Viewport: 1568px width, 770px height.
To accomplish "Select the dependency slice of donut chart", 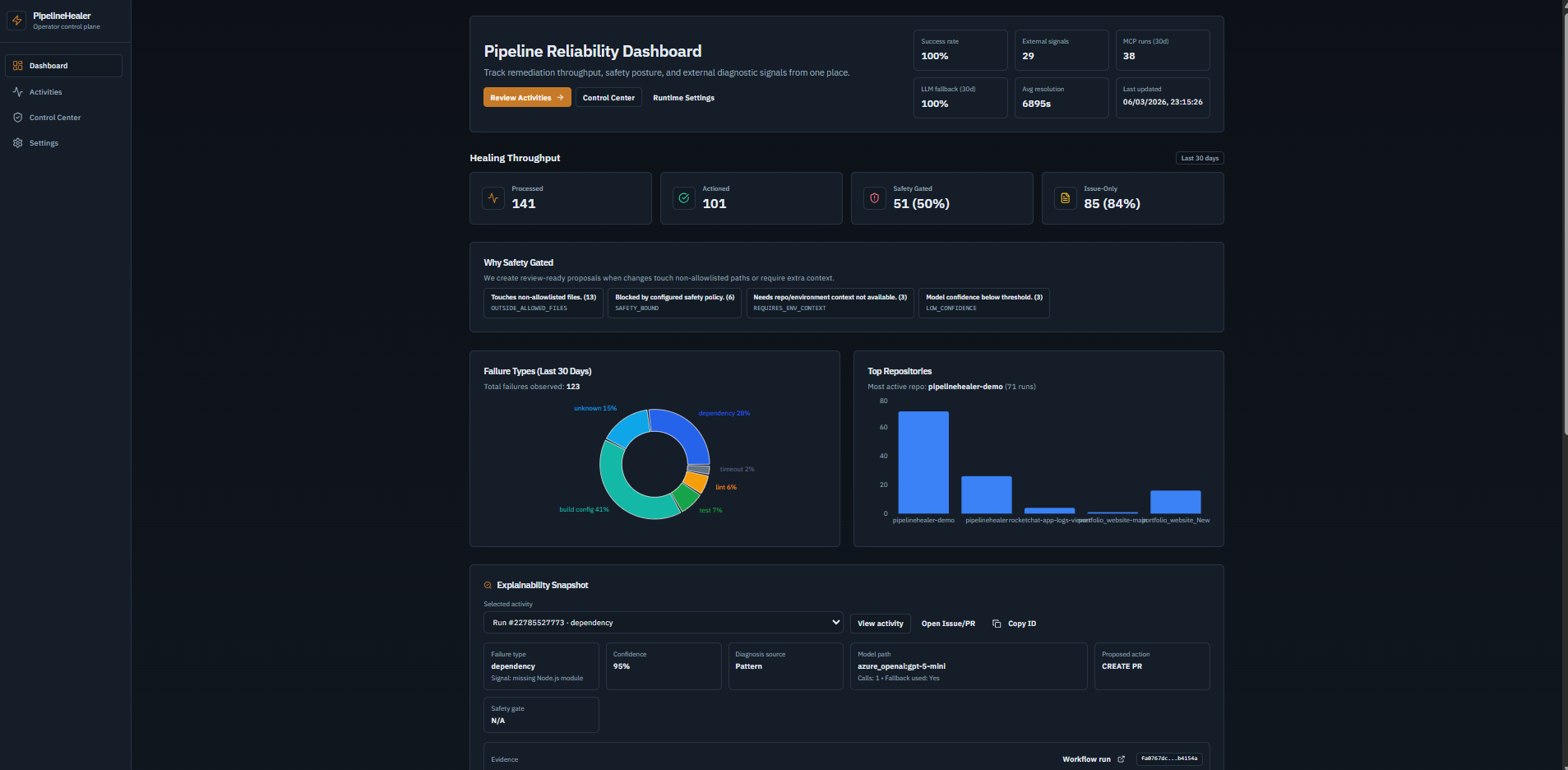I will click(687, 430).
